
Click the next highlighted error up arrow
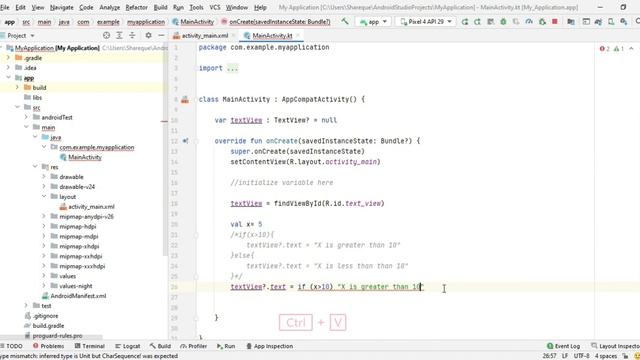[x=631, y=49]
